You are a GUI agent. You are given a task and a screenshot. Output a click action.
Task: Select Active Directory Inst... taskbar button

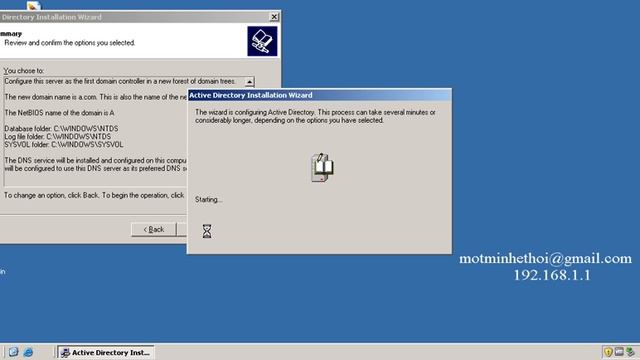(106, 352)
